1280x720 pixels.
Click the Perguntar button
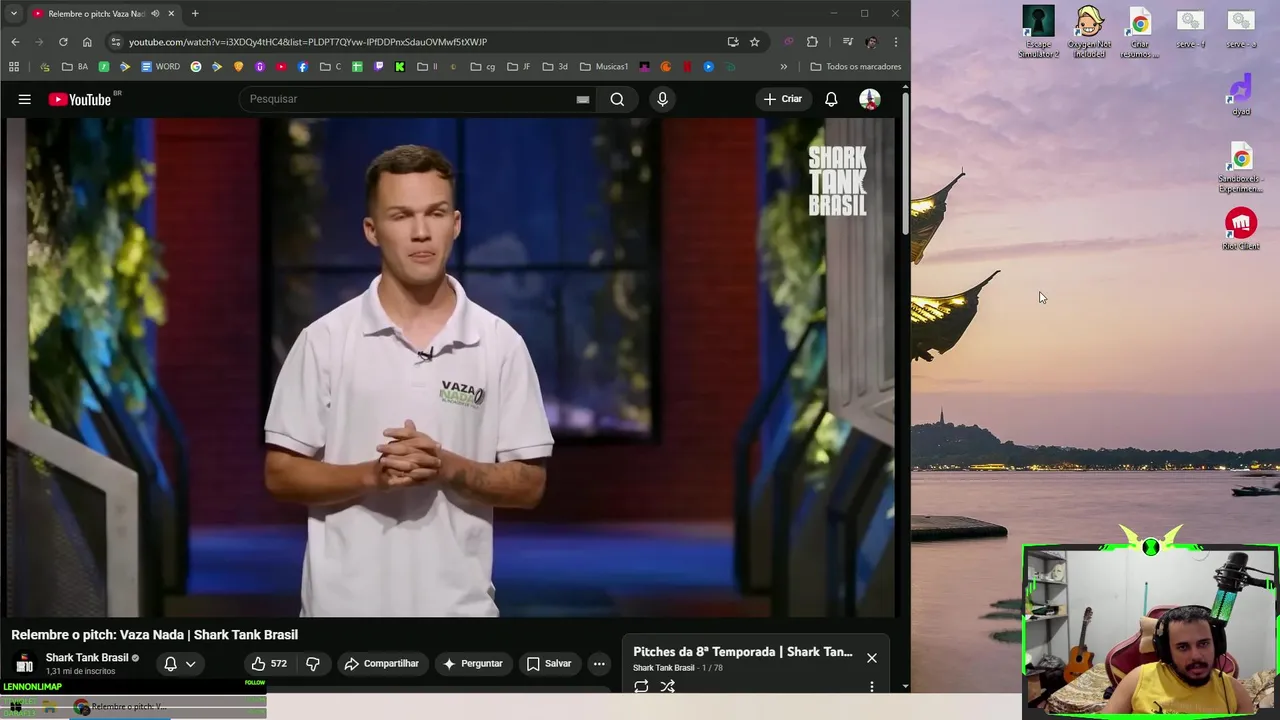click(x=472, y=663)
